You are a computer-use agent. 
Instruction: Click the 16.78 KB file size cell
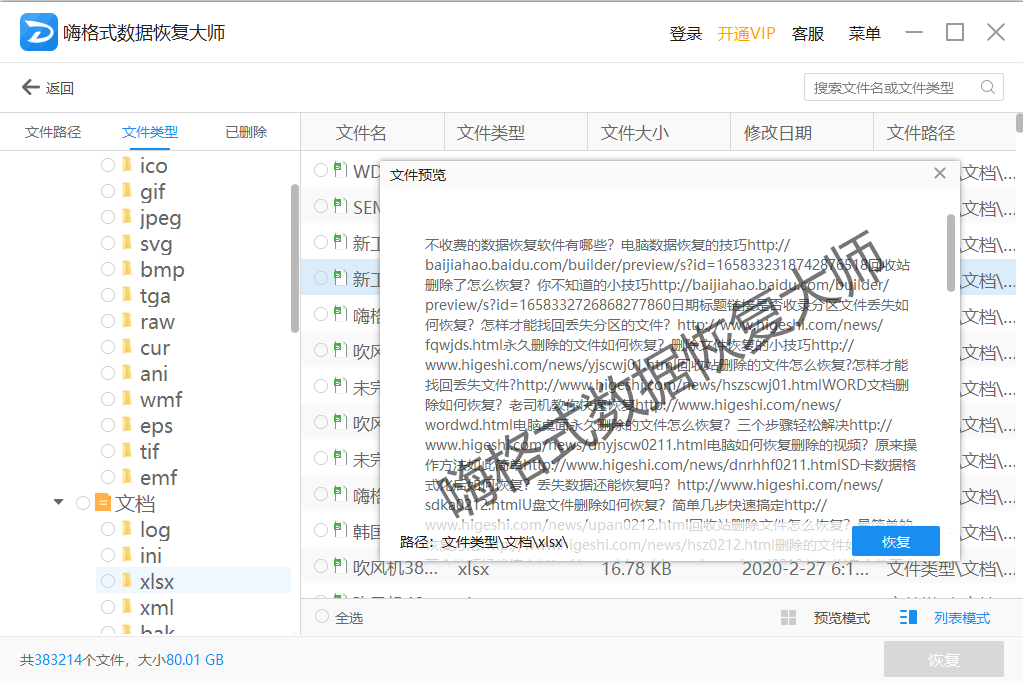[x=636, y=569]
